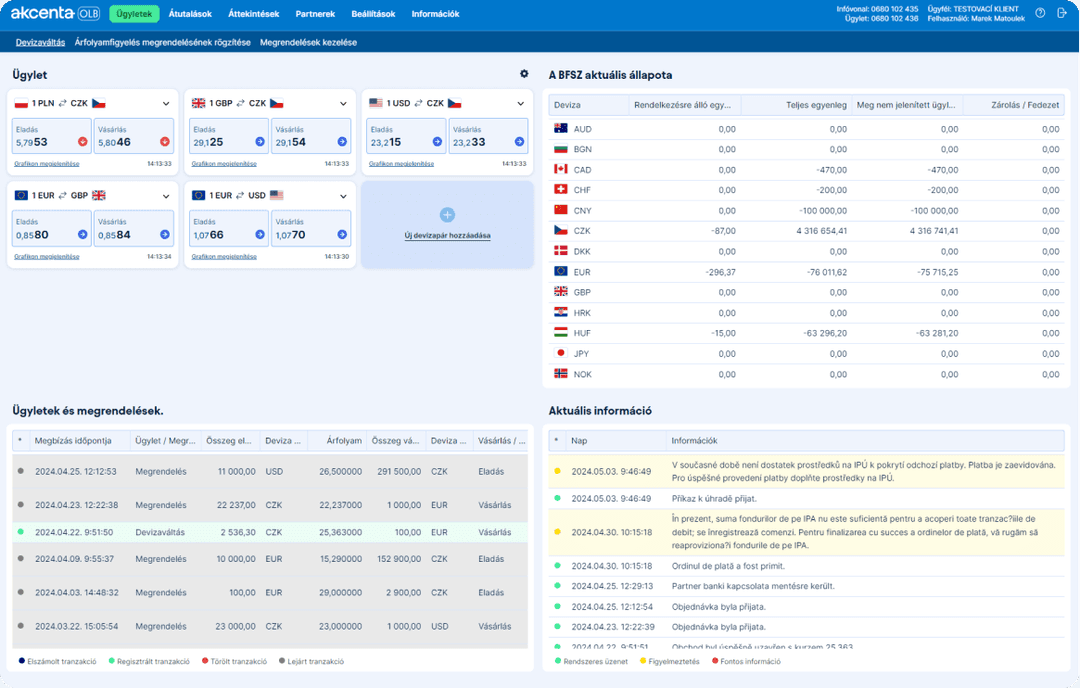Log out using the logout icon
The width and height of the screenshot is (1080, 688).
[x=1062, y=13]
